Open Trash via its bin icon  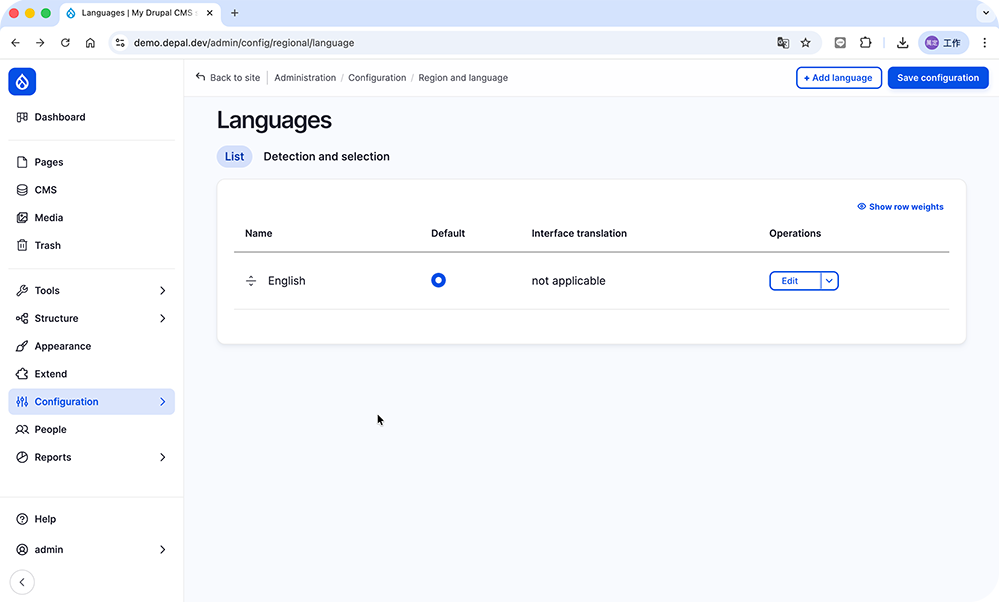pyautogui.click(x=22, y=246)
